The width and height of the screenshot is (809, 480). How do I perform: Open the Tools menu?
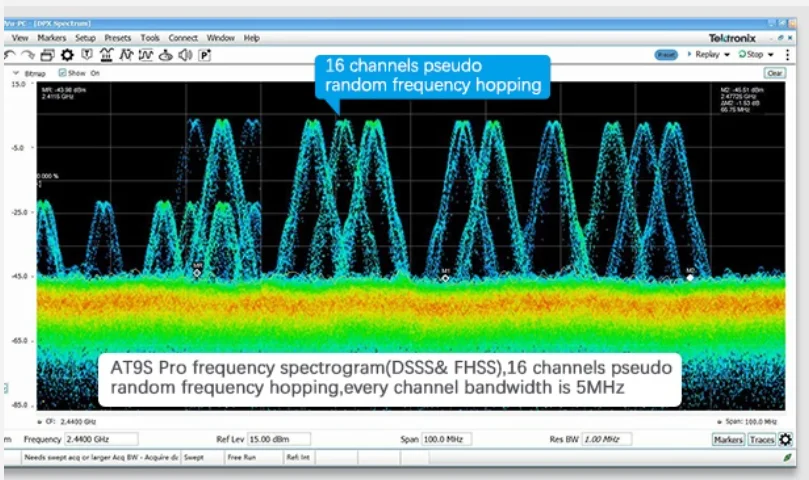click(x=150, y=38)
